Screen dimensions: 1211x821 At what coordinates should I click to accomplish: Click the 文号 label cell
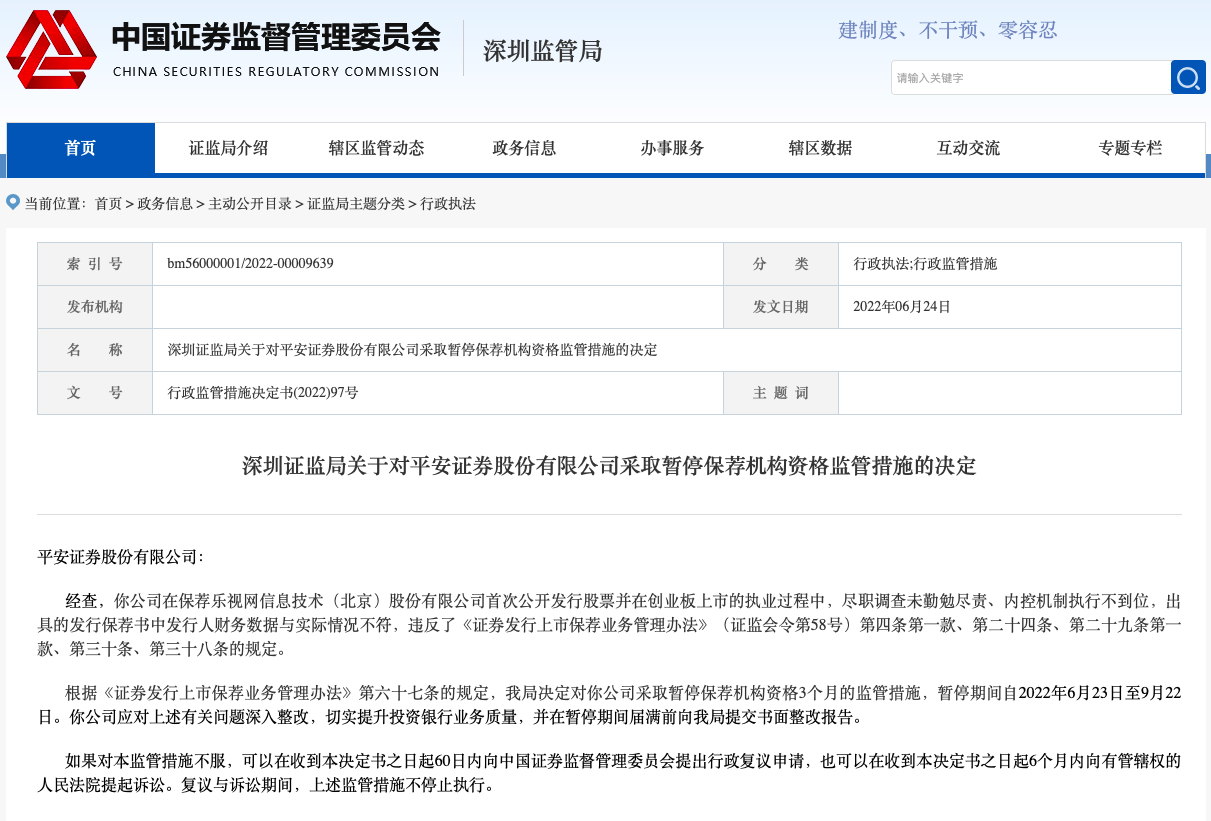coord(95,393)
